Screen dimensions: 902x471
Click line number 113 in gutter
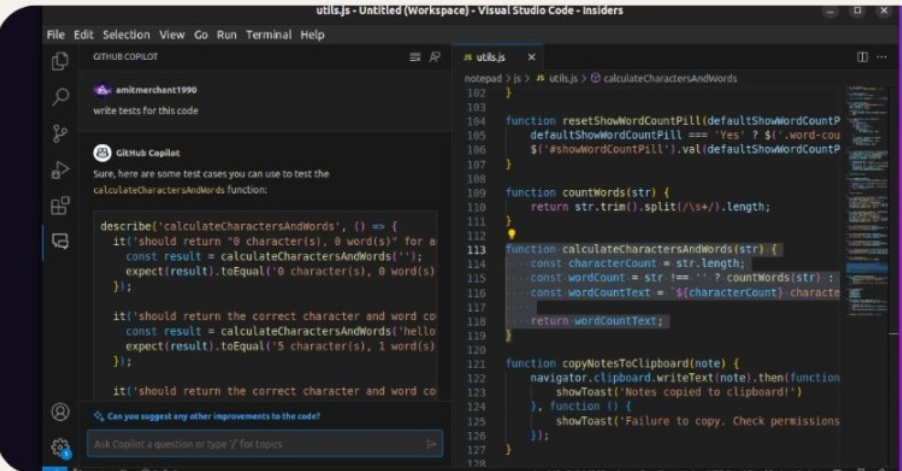click(476, 250)
